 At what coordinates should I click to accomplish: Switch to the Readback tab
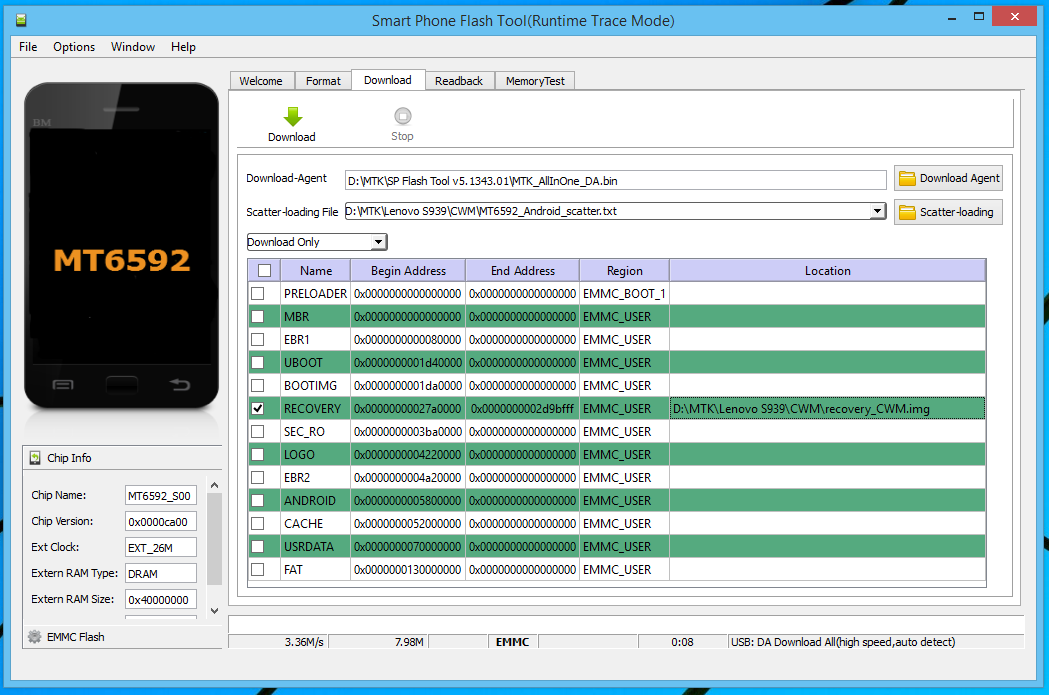point(459,81)
